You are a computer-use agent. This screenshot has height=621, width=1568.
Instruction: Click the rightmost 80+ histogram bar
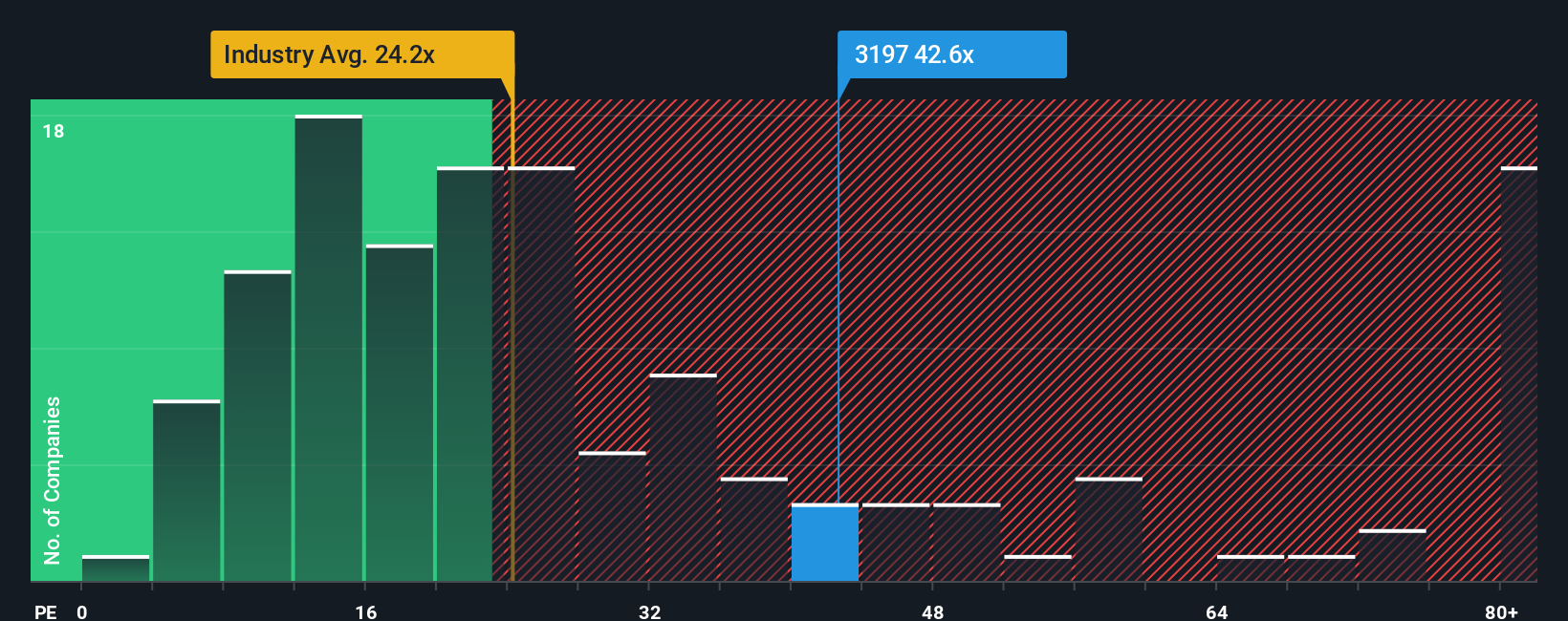pyautogui.click(x=1519, y=374)
